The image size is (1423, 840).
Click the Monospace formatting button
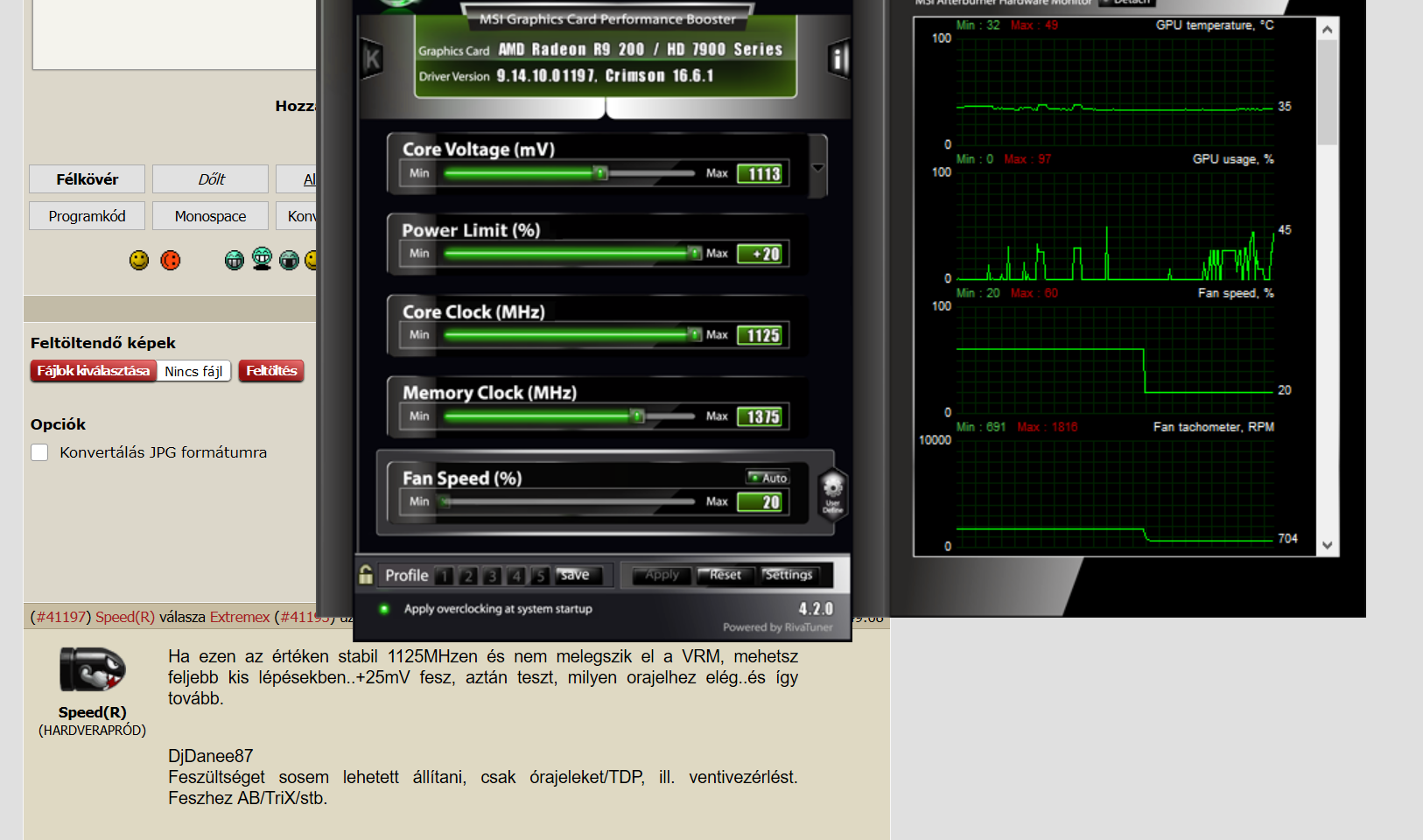tap(210, 216)
